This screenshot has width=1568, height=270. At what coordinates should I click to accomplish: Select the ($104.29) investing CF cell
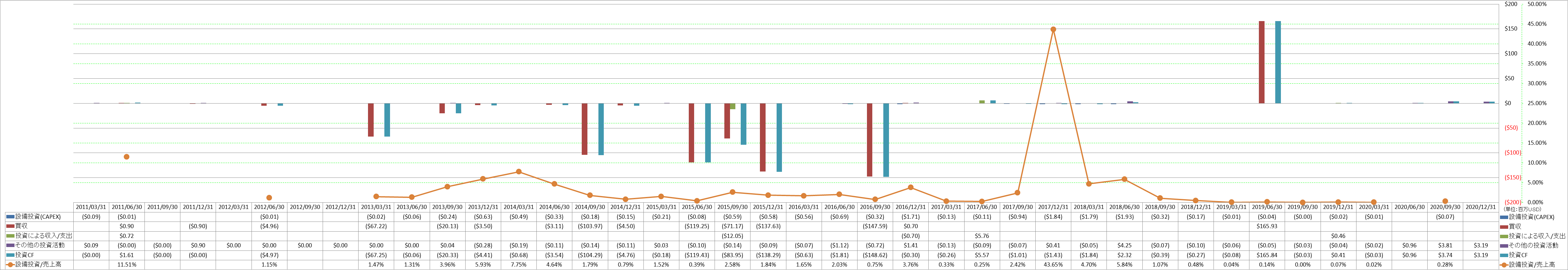(x=590, y=256)
